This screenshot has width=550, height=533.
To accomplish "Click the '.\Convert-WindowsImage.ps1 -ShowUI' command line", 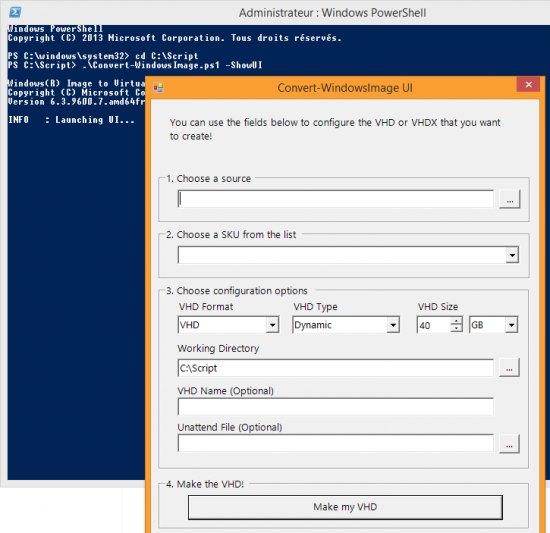I will pyautogui.click(x=172, y=65).
